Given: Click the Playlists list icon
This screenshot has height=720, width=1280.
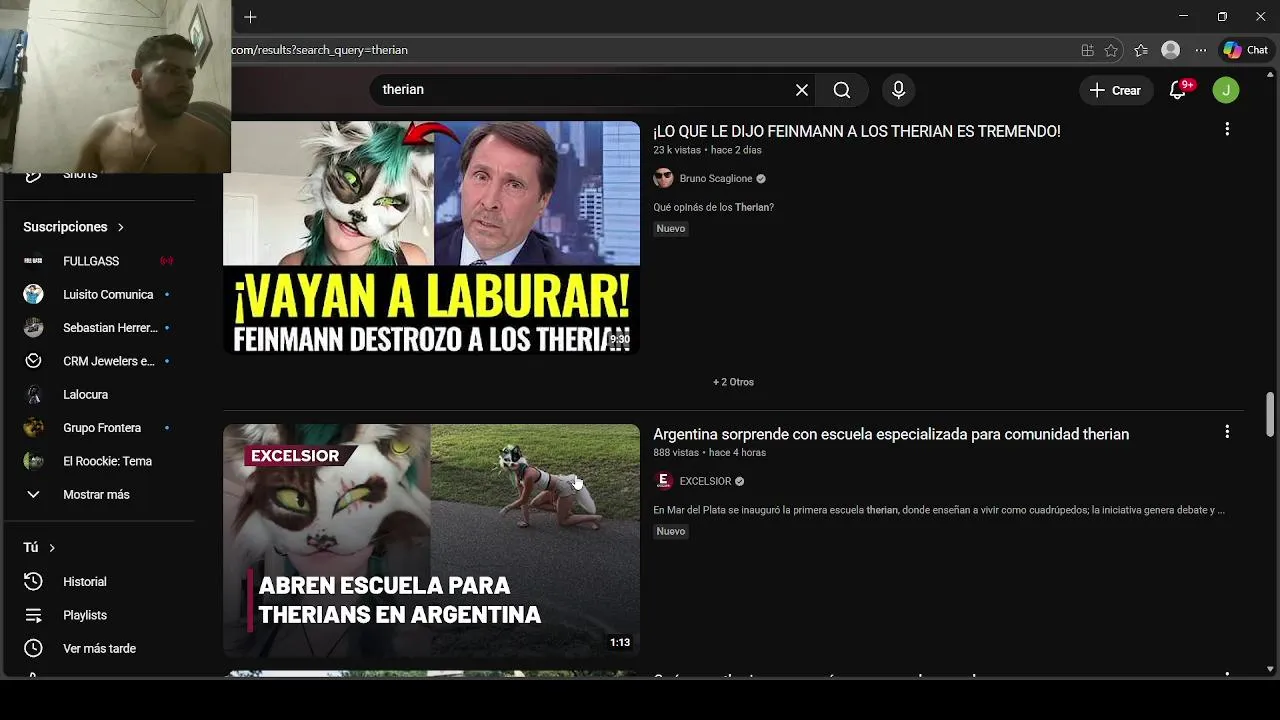Looking at the screenshot, I should [x=33, y=615].
